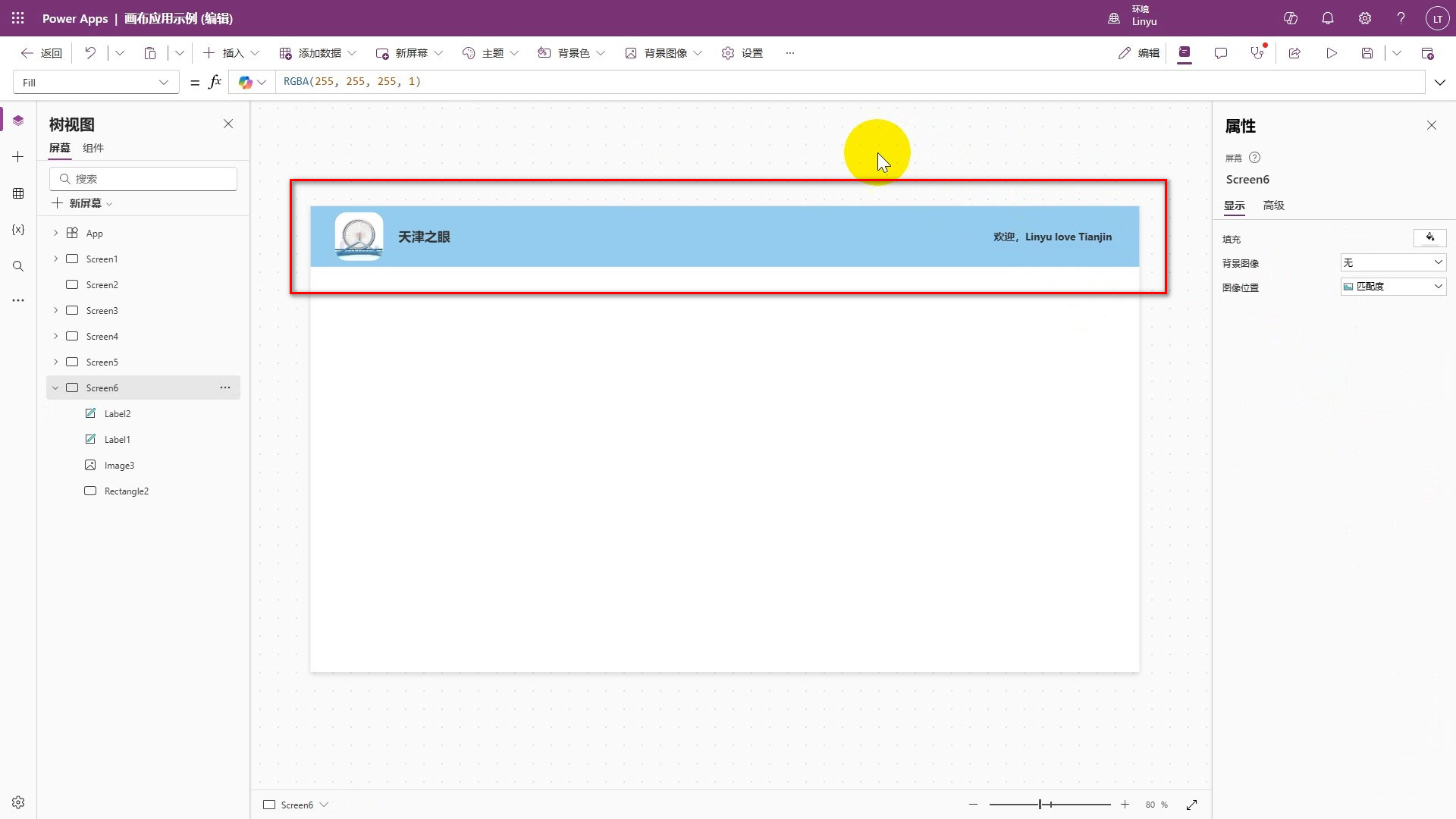Open the Fill property dropdown

tap(96, 83)
